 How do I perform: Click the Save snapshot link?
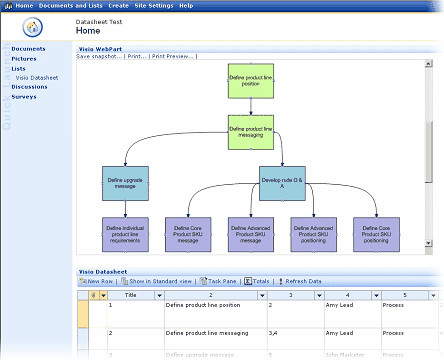99,56
